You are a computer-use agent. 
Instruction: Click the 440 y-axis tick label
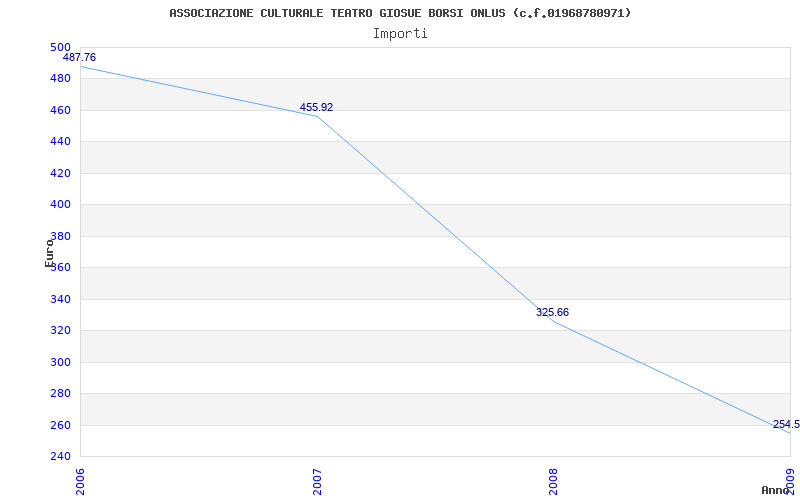pos(60,141)
